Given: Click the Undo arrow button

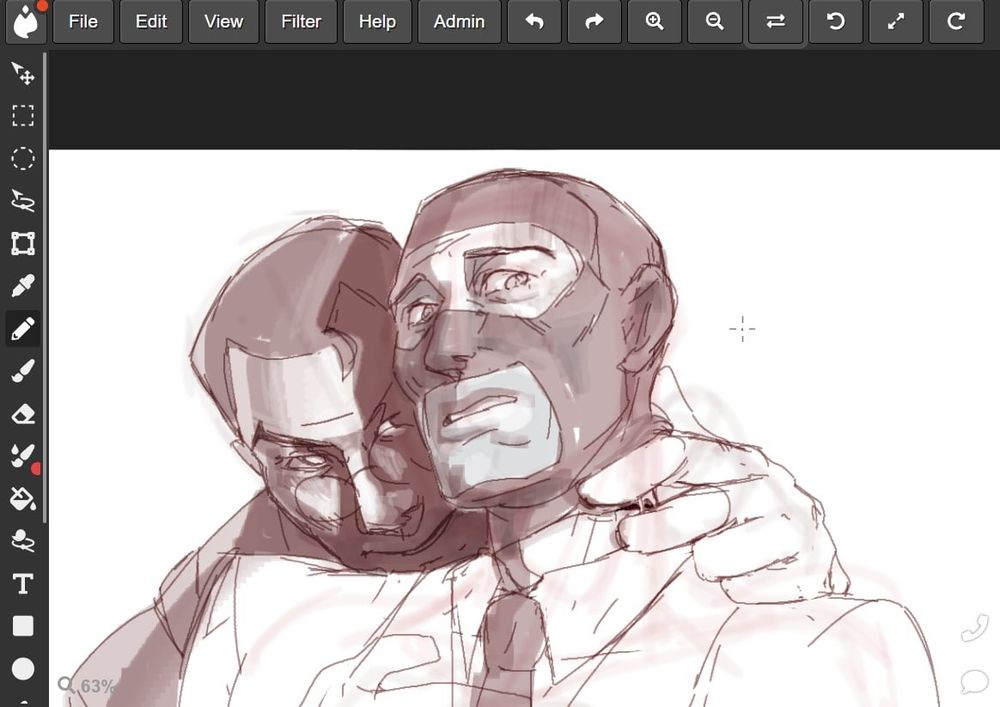Looking at the screenshot, I should click(x=534, y=22).
